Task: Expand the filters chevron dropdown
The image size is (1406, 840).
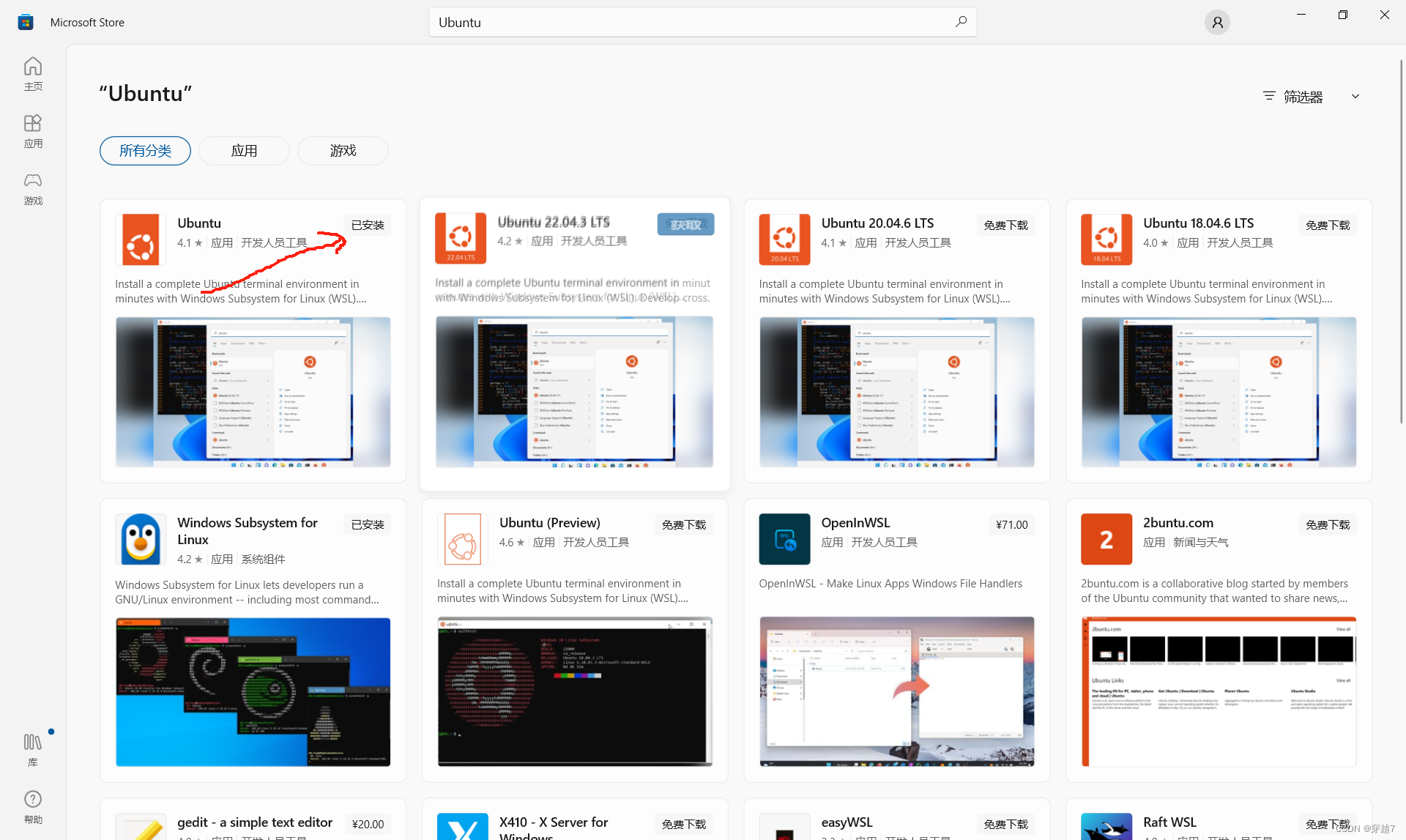Action: pyautogui.click(x=1355, y=97)
